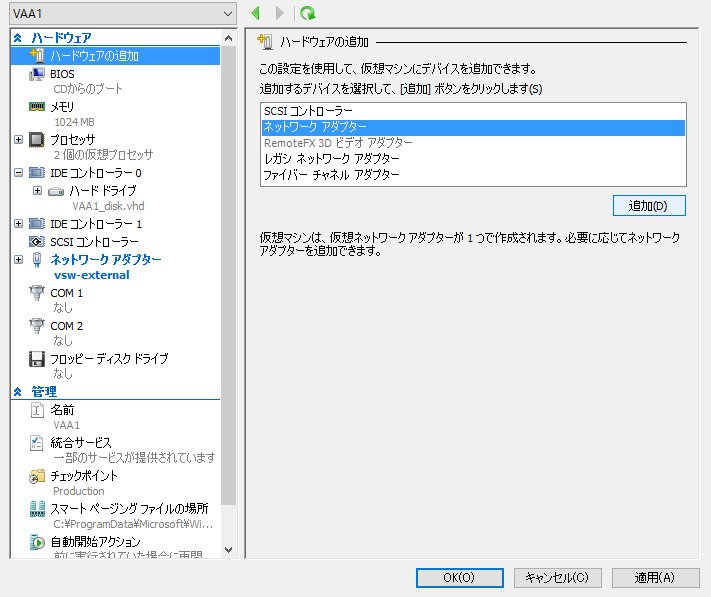The width and height of the screenshot is (711, 597).
Task: Expand the ネットワーク アダプター tree node
Action: point(19,260)
